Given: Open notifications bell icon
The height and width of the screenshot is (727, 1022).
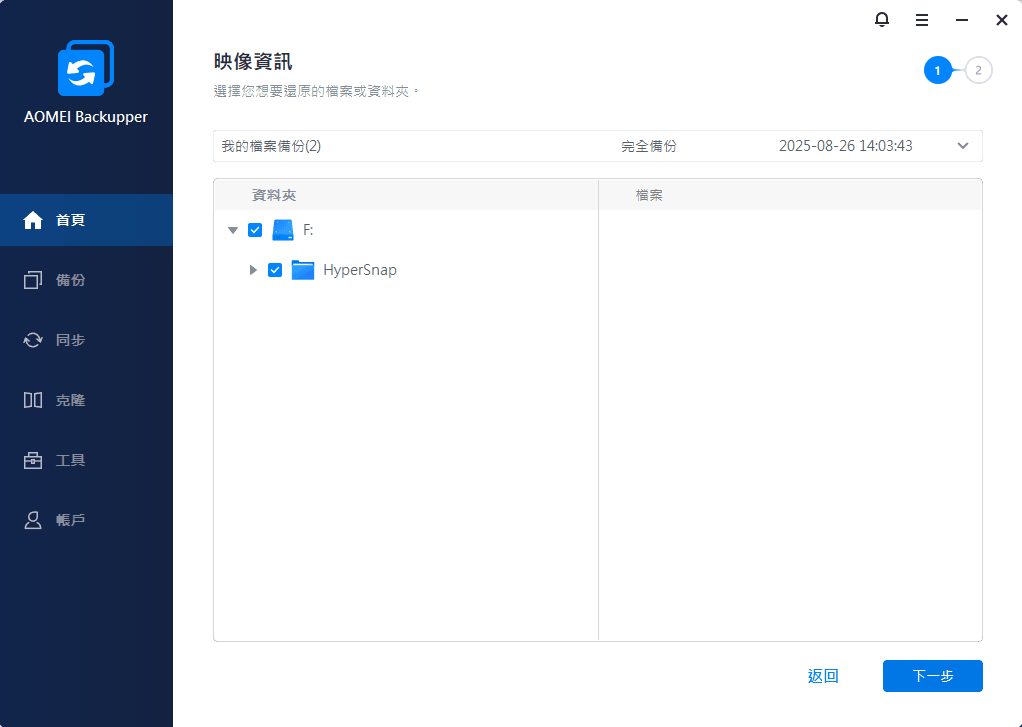Looking at the screenshot, I should coord(882,20).
